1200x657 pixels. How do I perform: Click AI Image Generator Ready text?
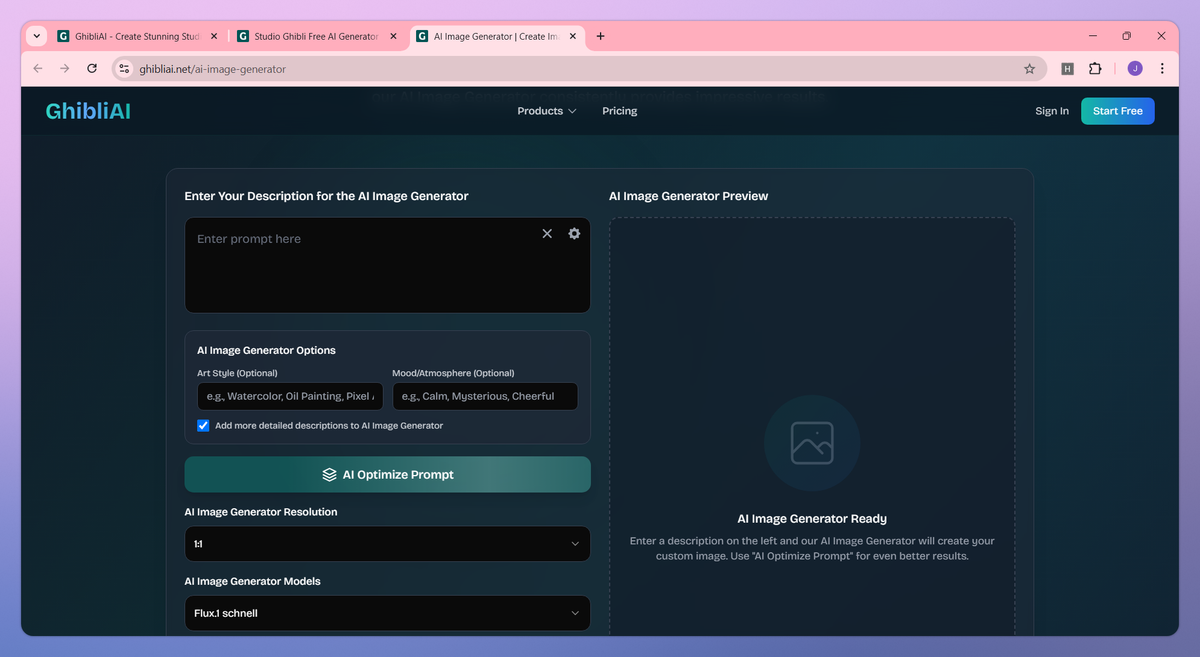[x=812, y=519]
